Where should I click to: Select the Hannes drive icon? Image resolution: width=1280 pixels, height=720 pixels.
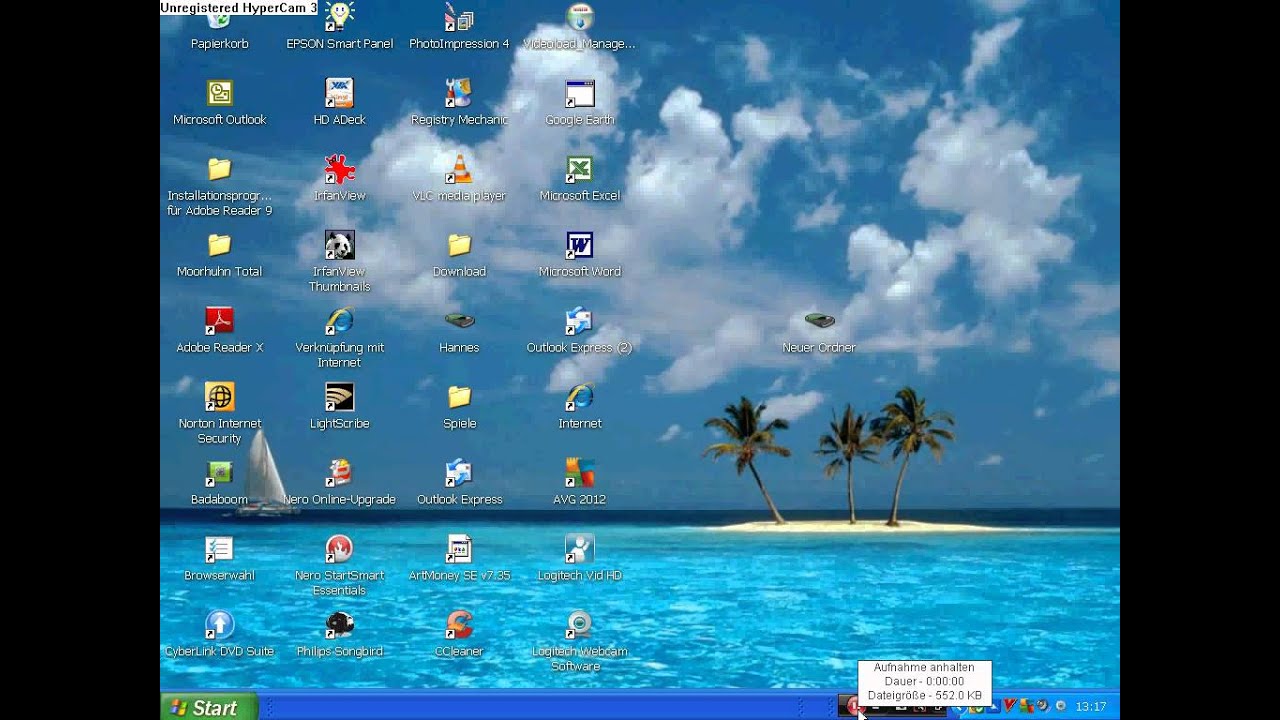(x=459, y=321)
